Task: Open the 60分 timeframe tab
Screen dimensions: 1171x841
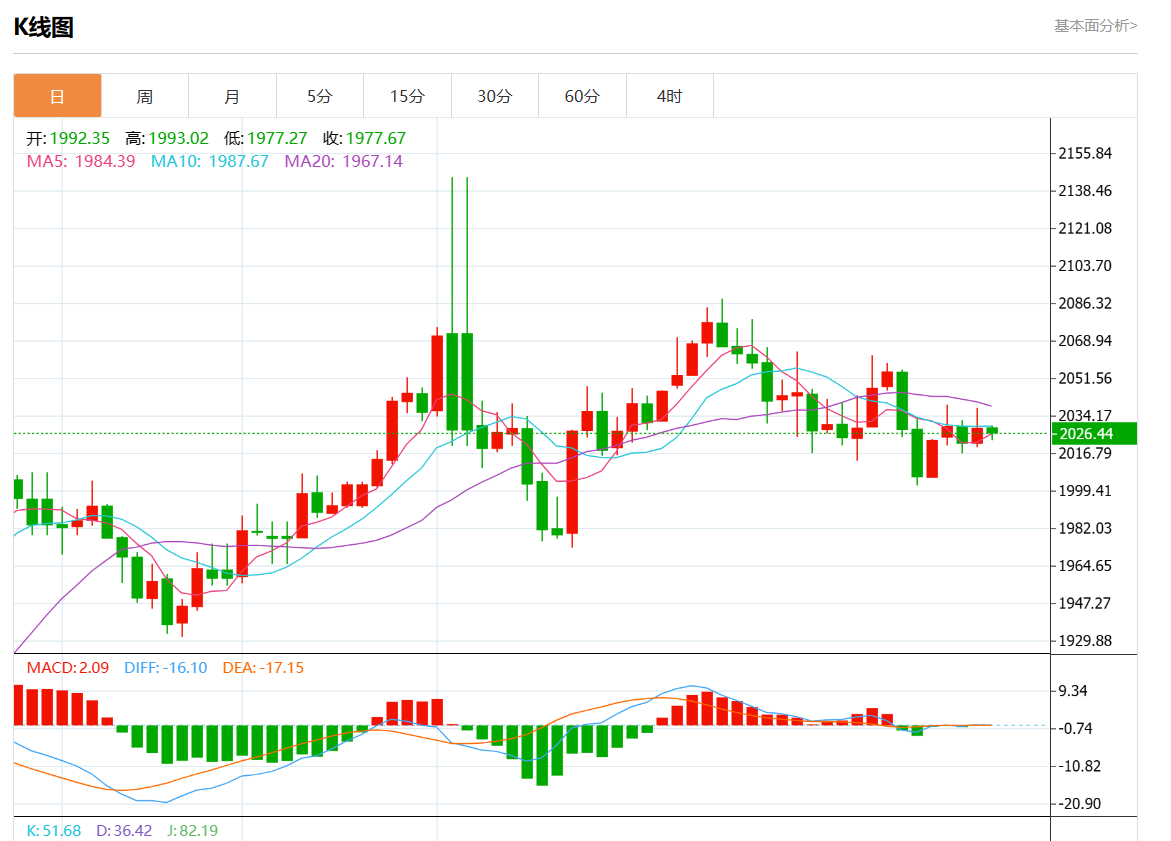Action: 582,96
